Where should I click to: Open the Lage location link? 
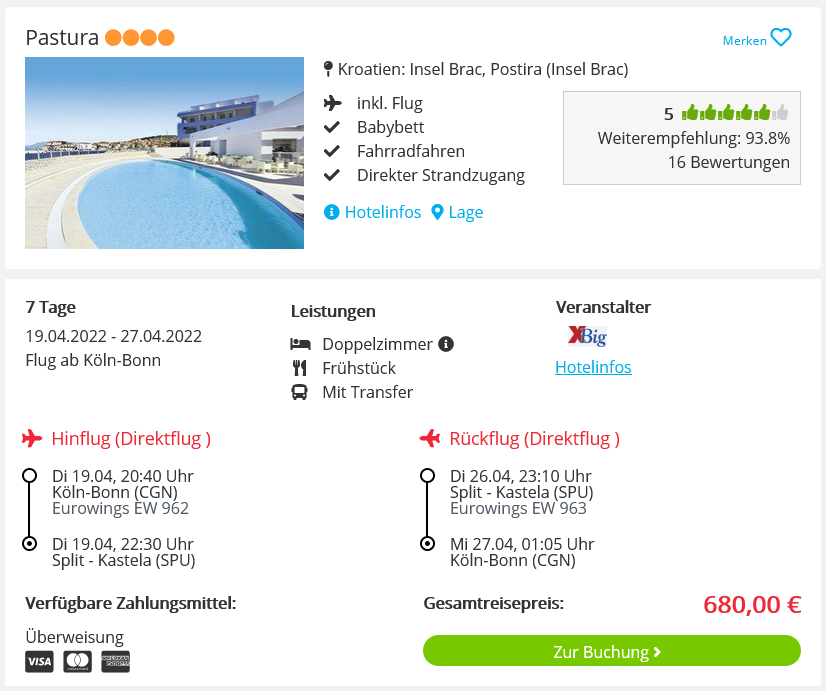coord(457,212)
